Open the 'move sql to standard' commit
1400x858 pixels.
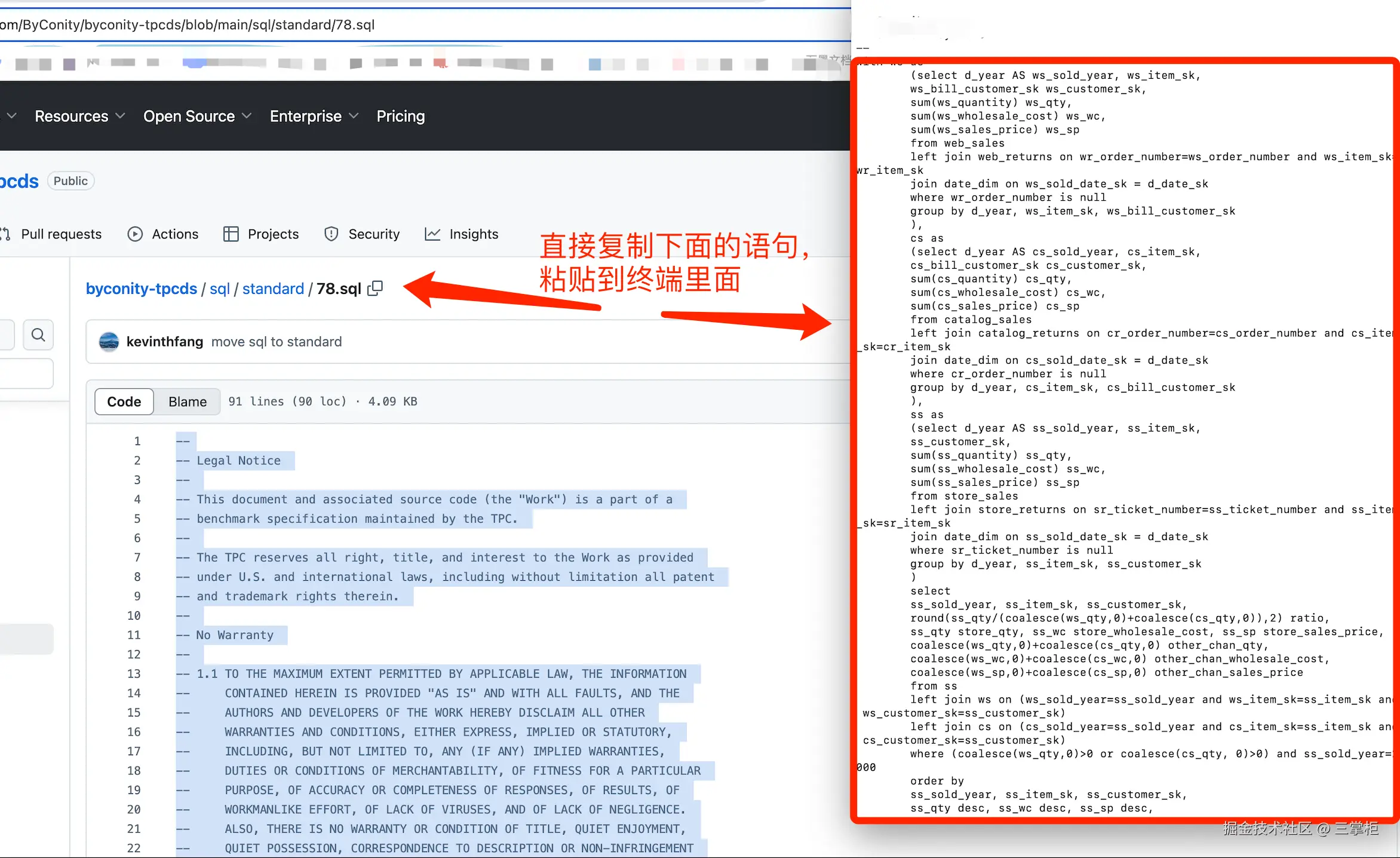point(277,342)
